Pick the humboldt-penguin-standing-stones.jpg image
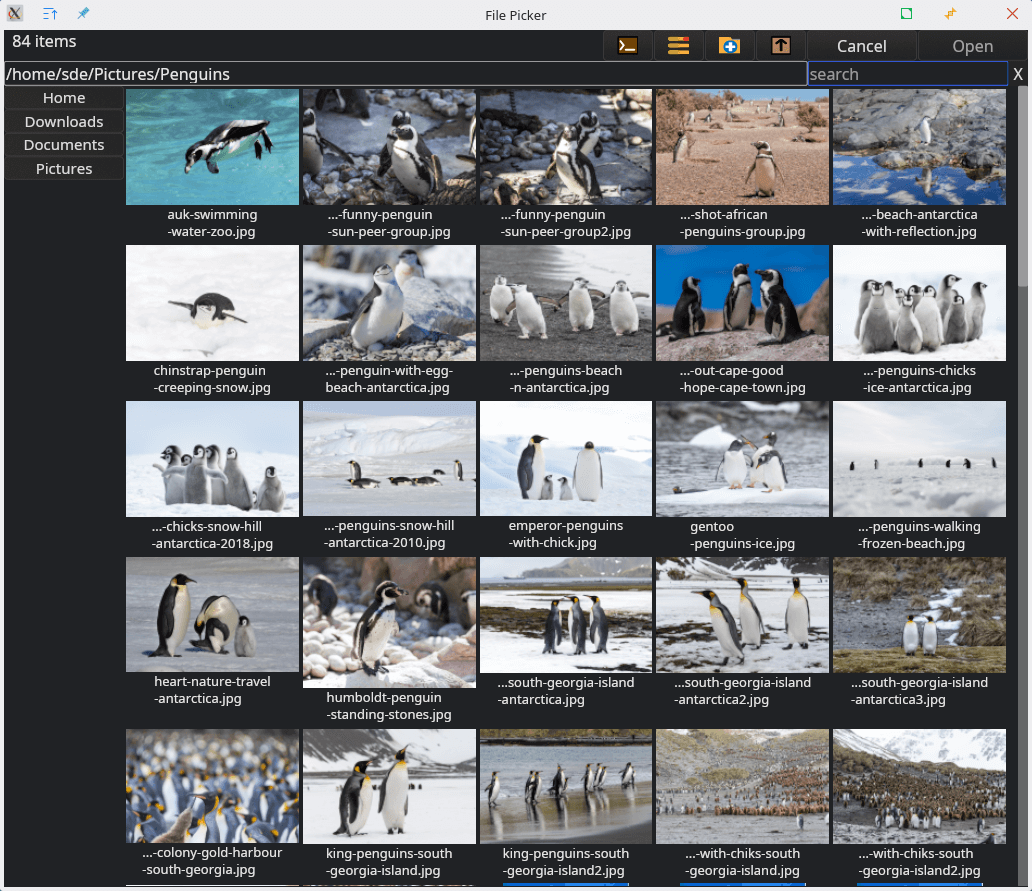 point(389,623)
